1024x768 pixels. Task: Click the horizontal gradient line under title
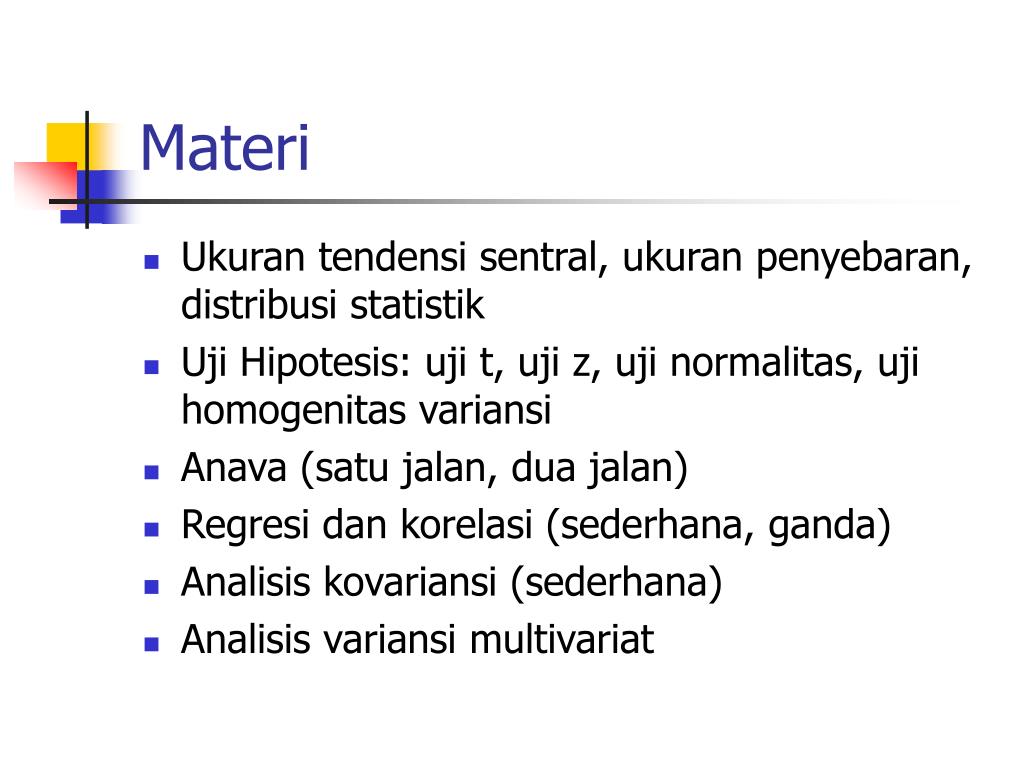click(x=509, y=201)
